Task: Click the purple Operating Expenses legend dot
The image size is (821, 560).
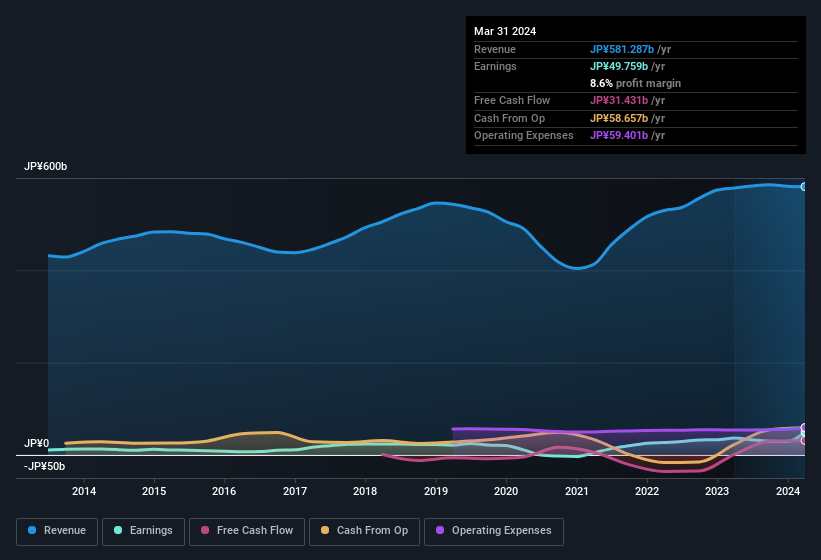Action: click(x=440, y=531)
